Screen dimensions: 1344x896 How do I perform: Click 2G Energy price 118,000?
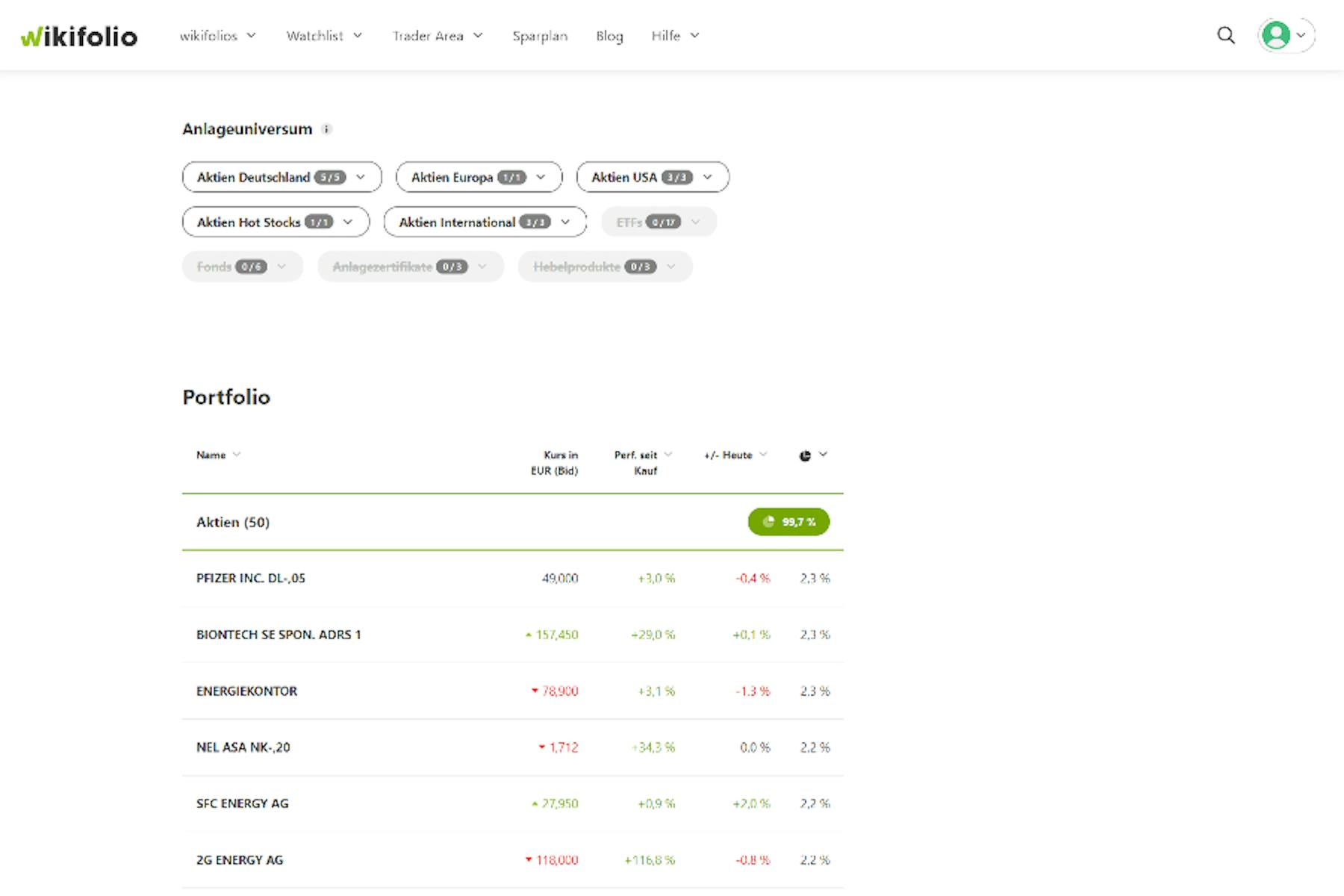pos(557,859)
